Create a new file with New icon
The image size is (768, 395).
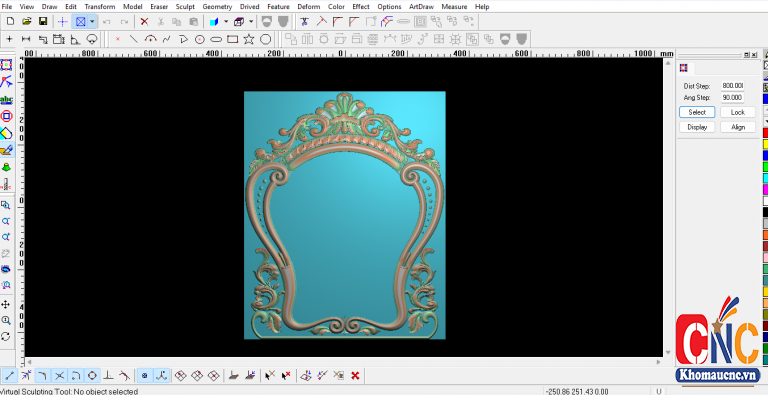coord(10,22)
